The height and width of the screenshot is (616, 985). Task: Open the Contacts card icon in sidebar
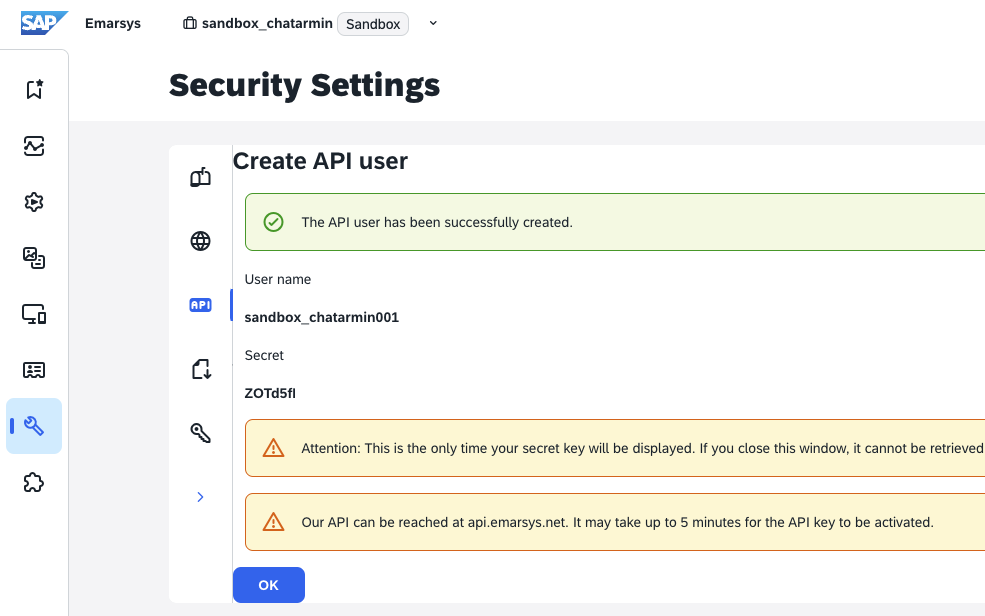tap(34, 370)
